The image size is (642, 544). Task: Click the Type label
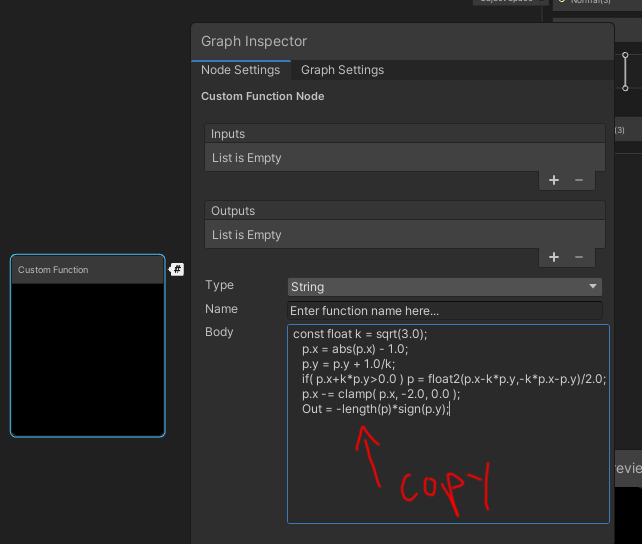[x=219, y=285]
